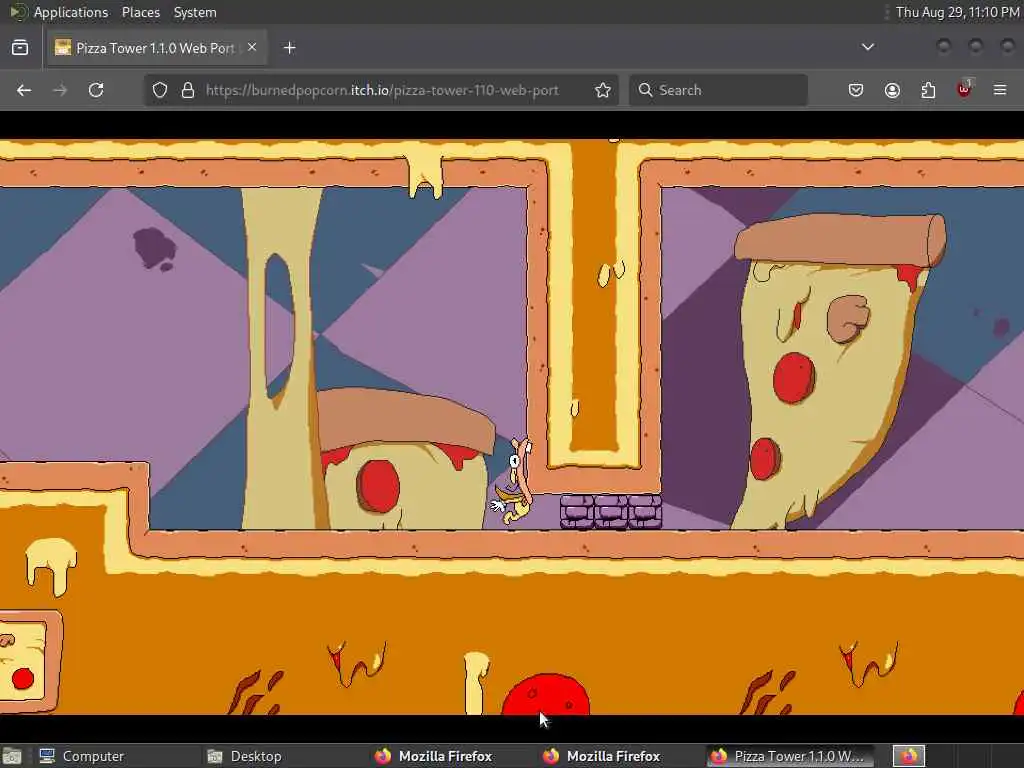The image size is (1024, 768).
Task: Click the Peppino character in the game
Action: click(x=514, y=481)
